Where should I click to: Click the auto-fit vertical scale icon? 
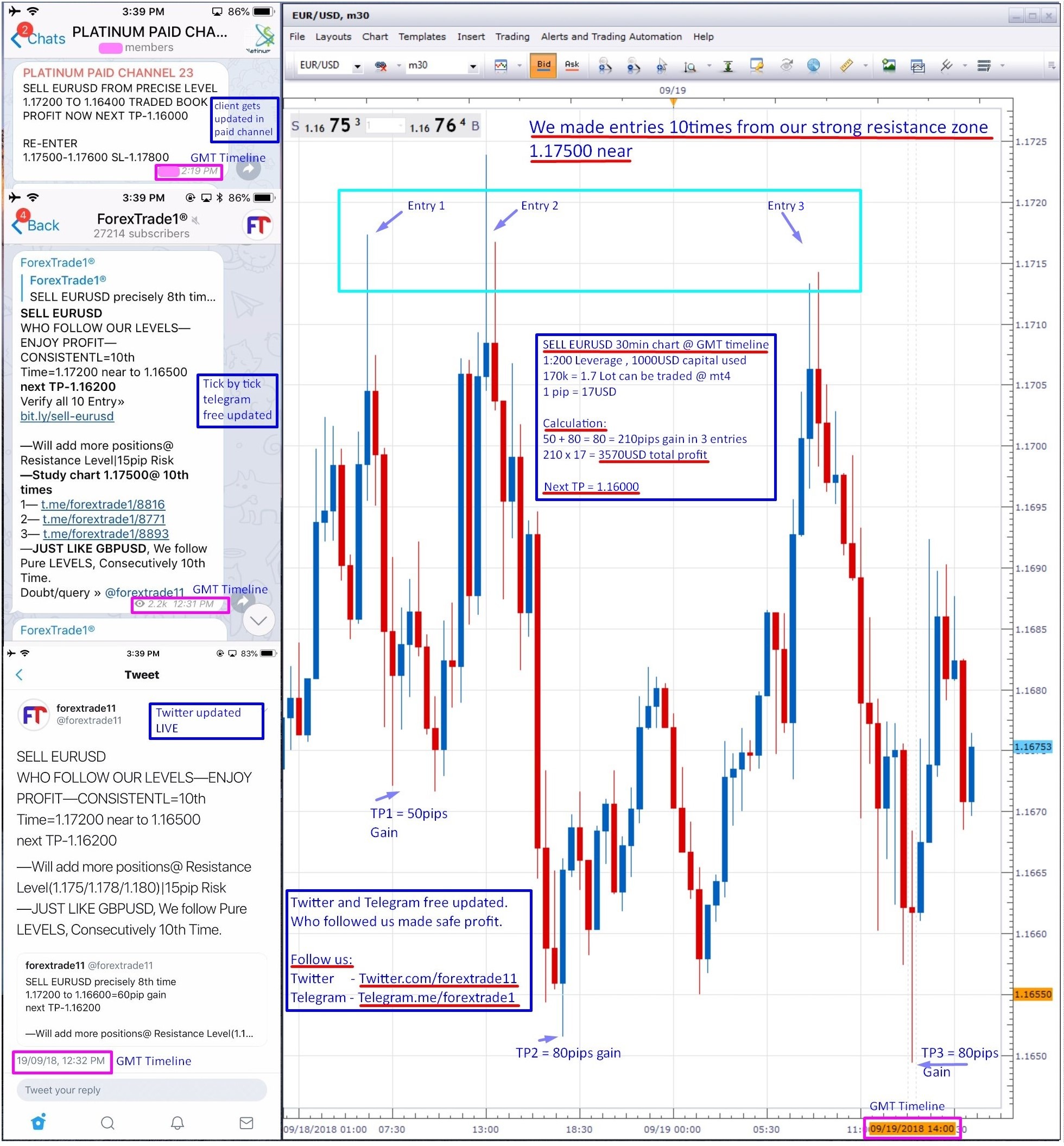click(x=728, y=66)
